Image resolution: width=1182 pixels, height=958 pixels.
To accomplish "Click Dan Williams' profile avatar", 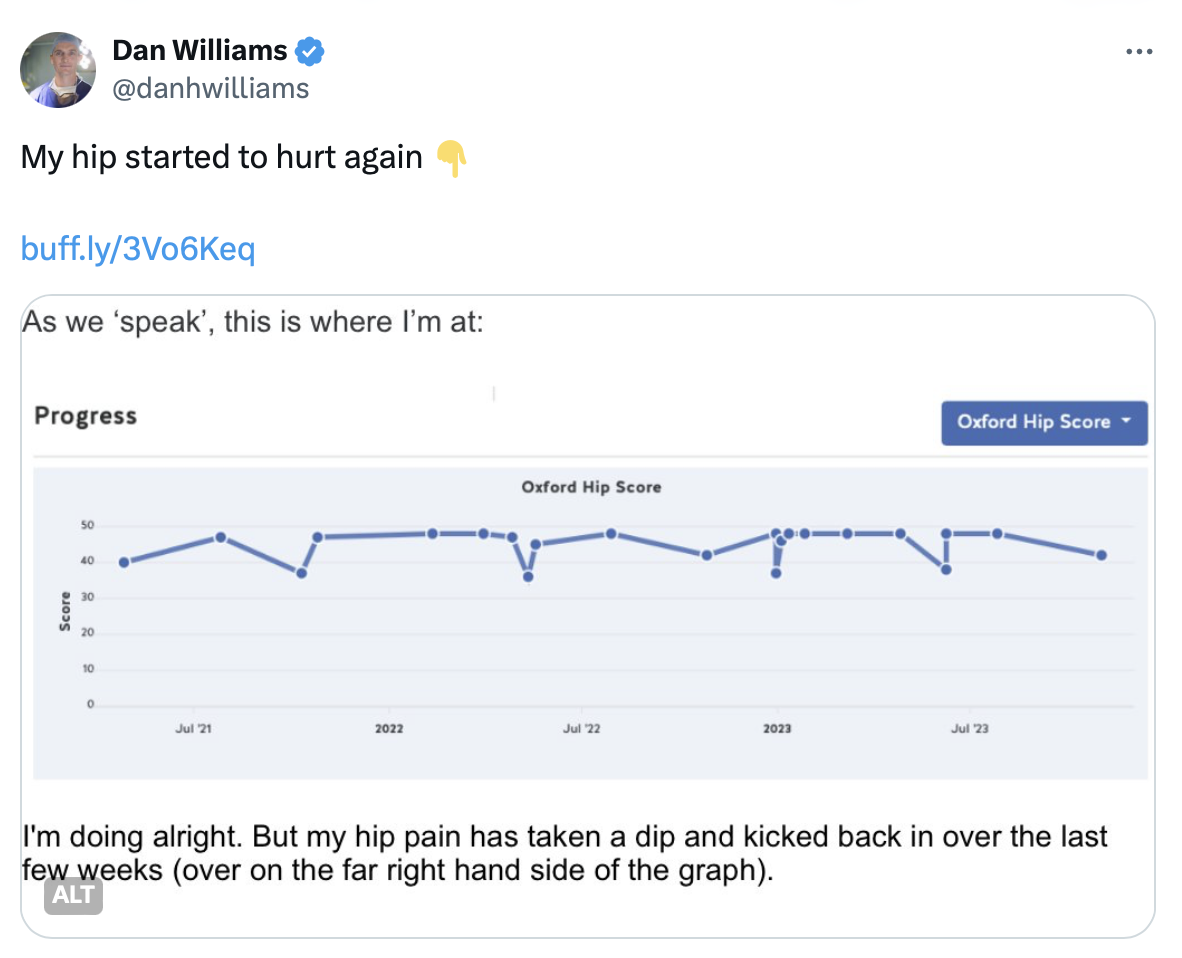I will coord(59,69).
